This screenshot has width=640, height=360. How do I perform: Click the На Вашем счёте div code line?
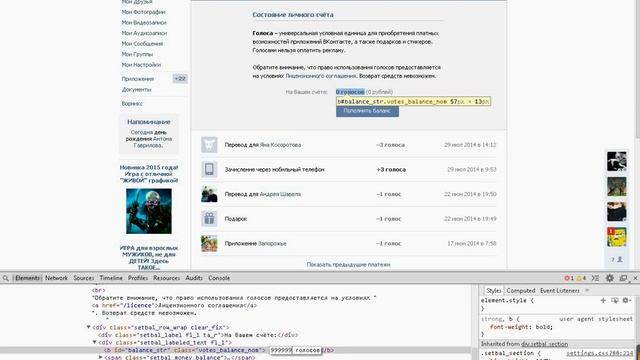[x=198, y=335]
